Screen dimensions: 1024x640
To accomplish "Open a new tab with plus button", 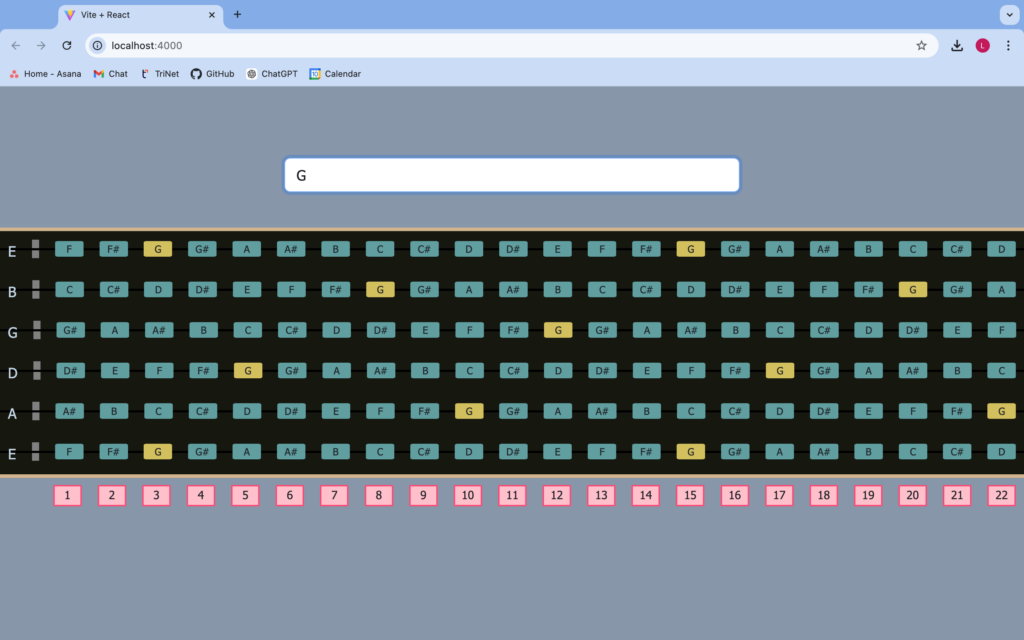I will (x=237, y=14).
